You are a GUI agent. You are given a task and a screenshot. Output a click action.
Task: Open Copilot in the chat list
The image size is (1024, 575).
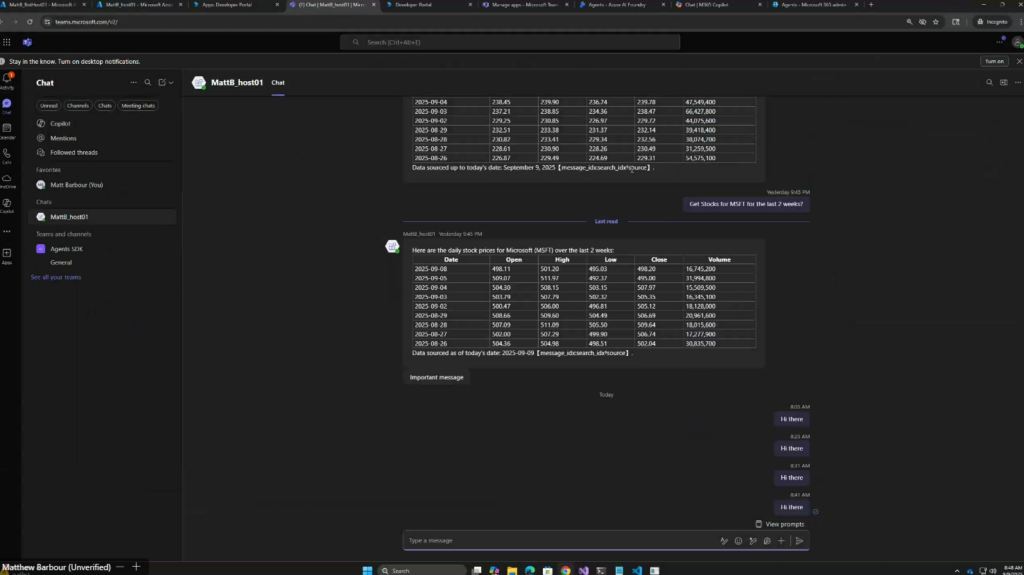[60, 123]
